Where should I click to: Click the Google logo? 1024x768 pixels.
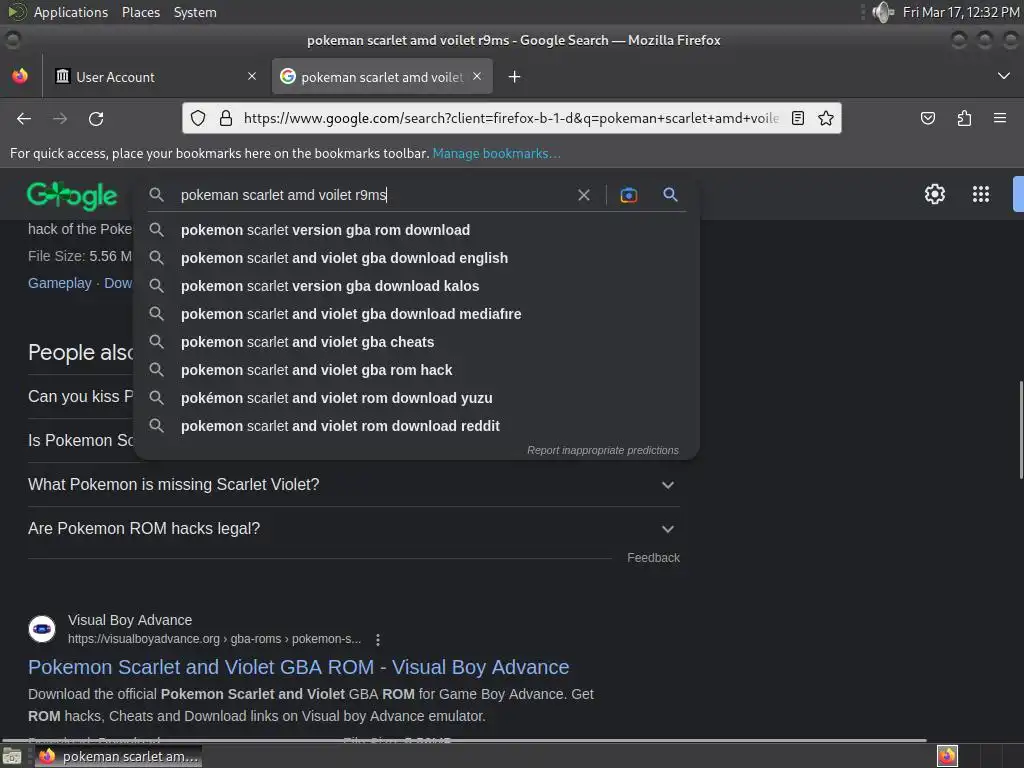[72, 195]
